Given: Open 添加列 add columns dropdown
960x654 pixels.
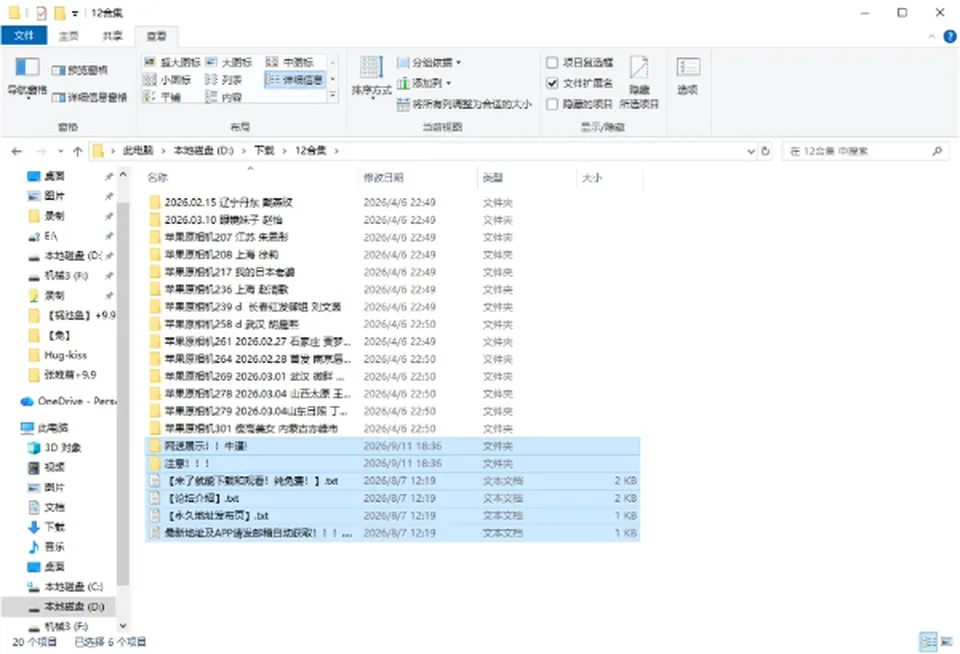Looking at the screenshot, I should (x=424, y=83).
